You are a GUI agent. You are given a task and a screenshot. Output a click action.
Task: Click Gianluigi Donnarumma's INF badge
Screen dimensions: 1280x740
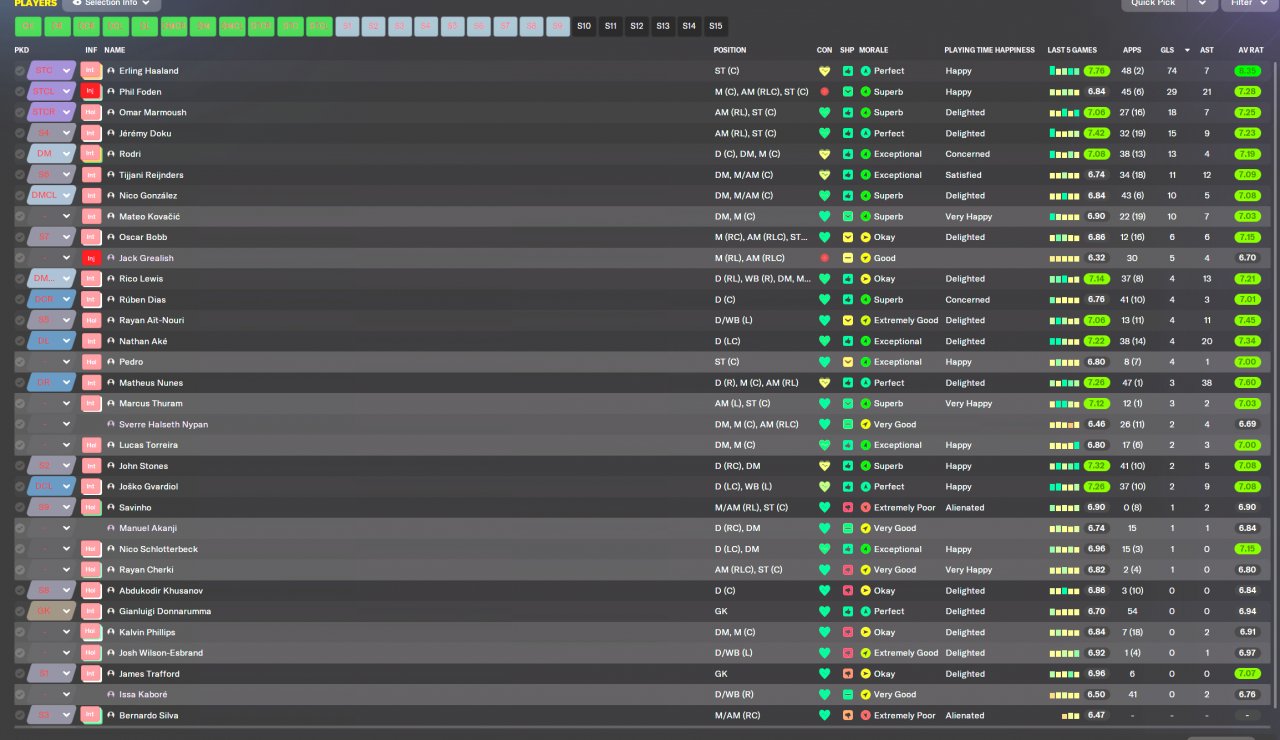pos(92,612)
